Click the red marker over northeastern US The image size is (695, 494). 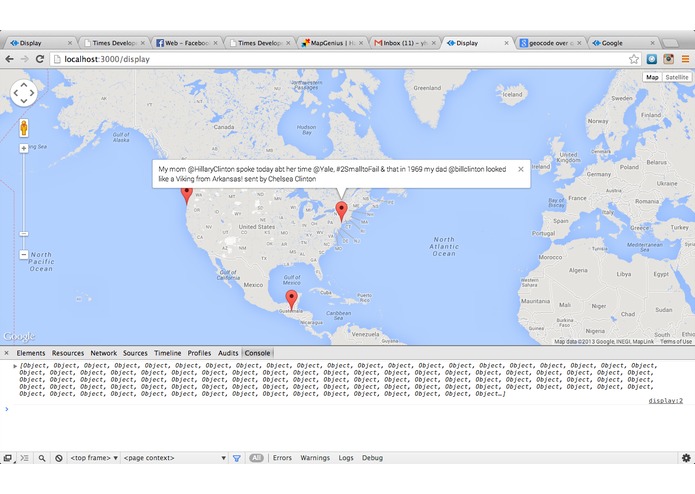point(341,212)
